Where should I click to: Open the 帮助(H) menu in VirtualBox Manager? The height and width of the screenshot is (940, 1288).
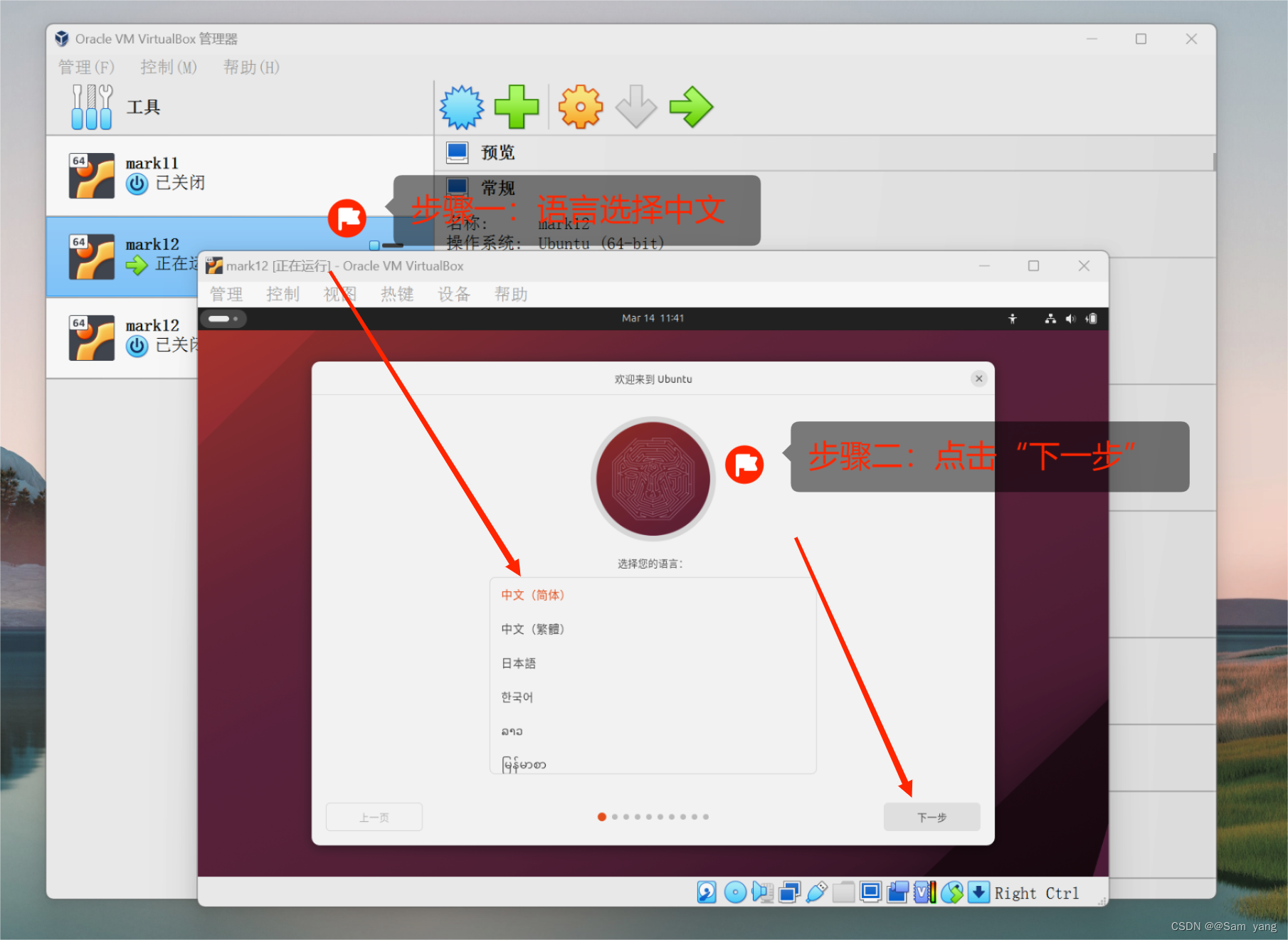(x=251, y=68)
